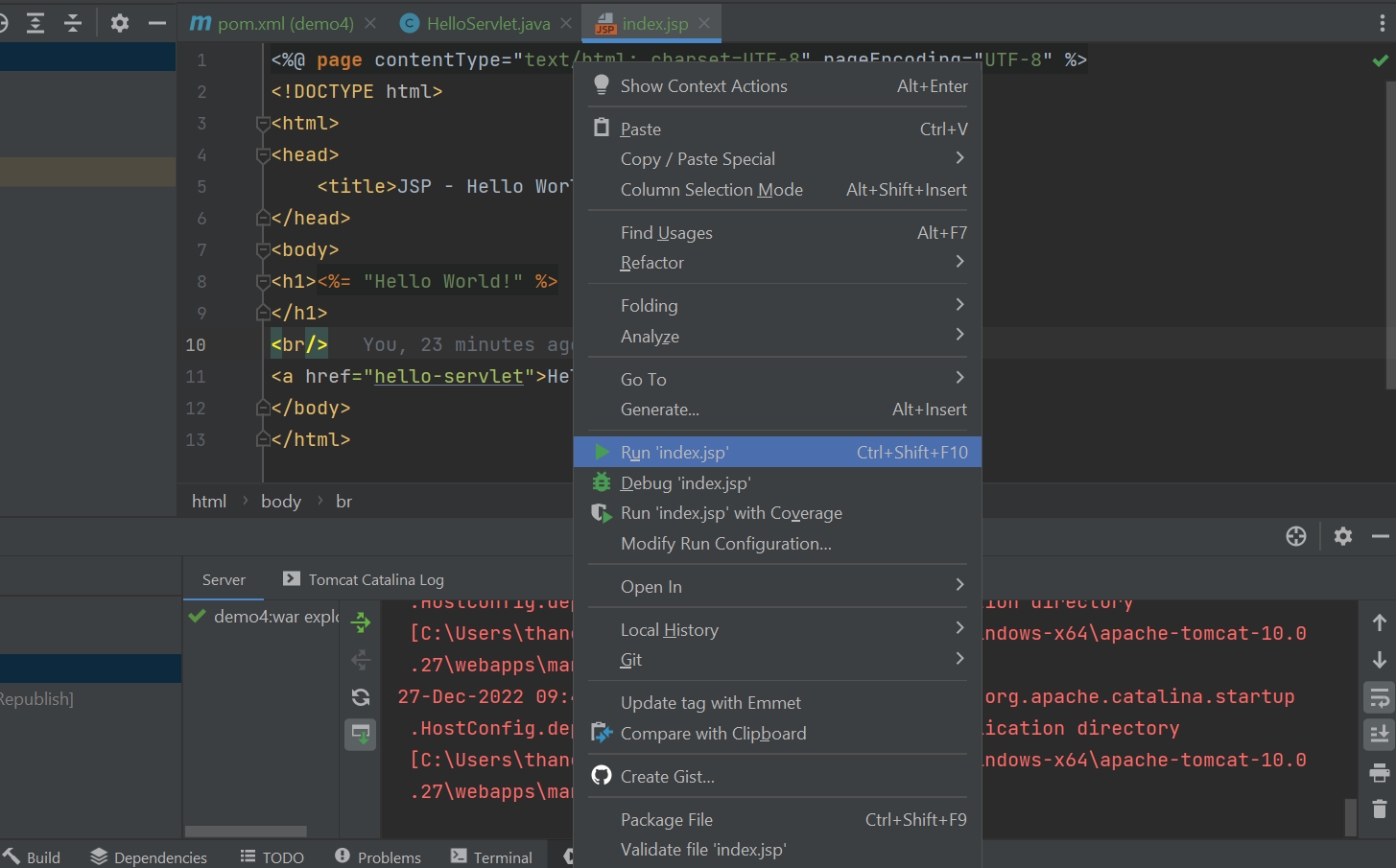Open Modify Run Configuration
1396x868 pixels.
777,544
